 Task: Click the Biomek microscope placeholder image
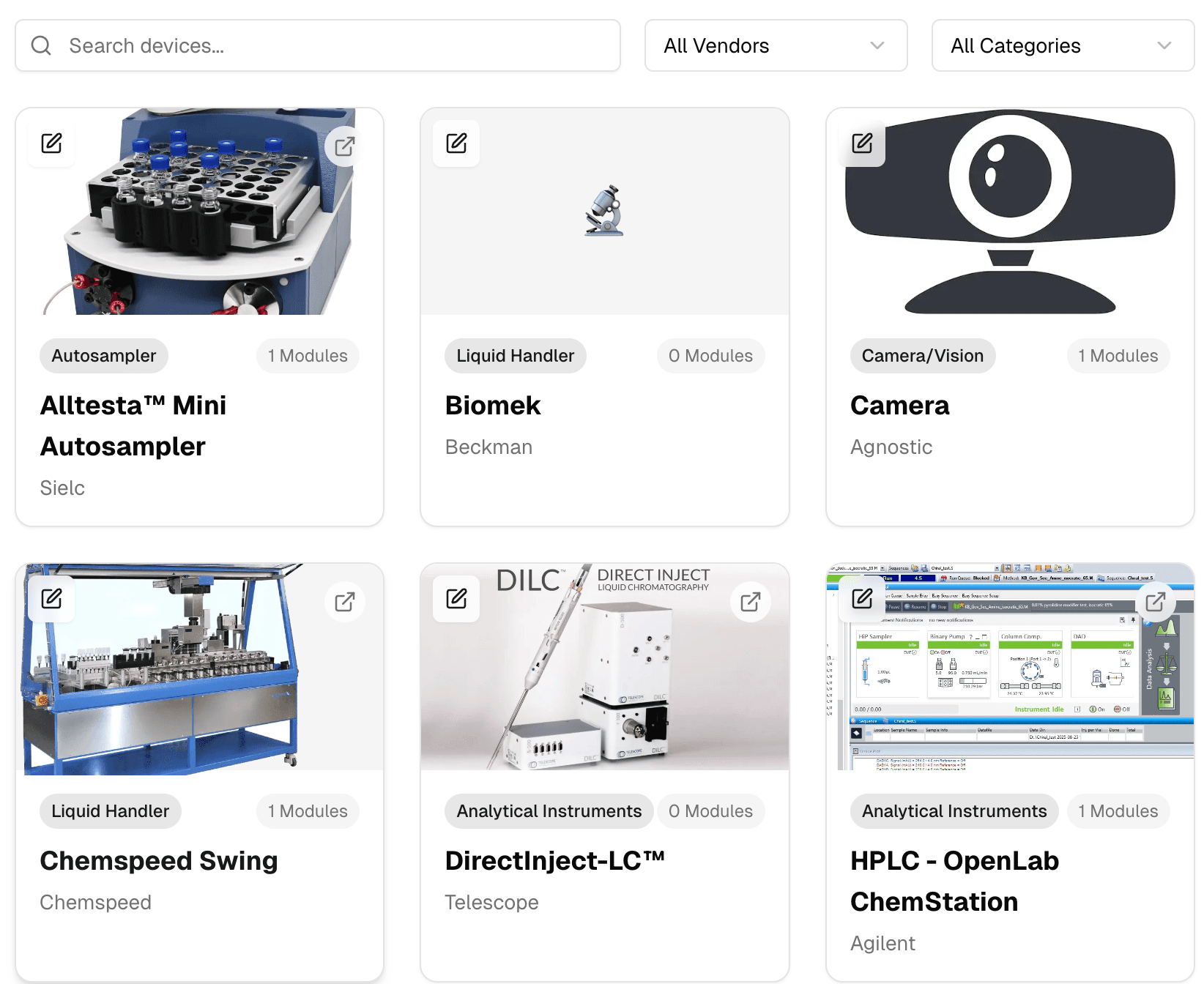click(x=604, y=211)
